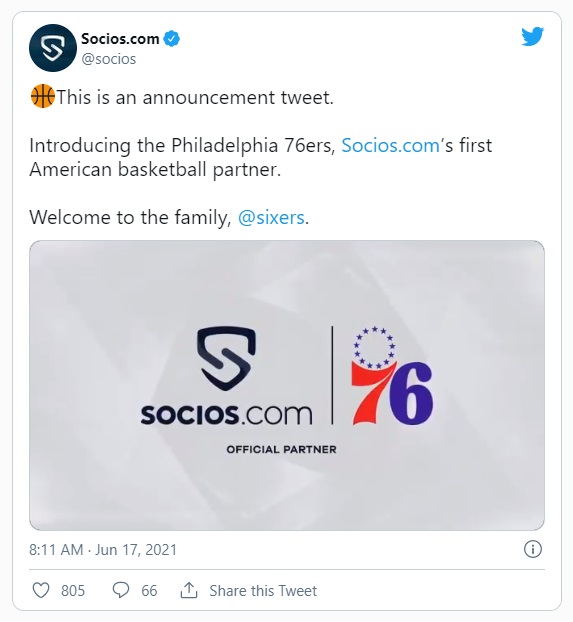
Task: Open the @sixers mention link
Action: click(271, 217)
